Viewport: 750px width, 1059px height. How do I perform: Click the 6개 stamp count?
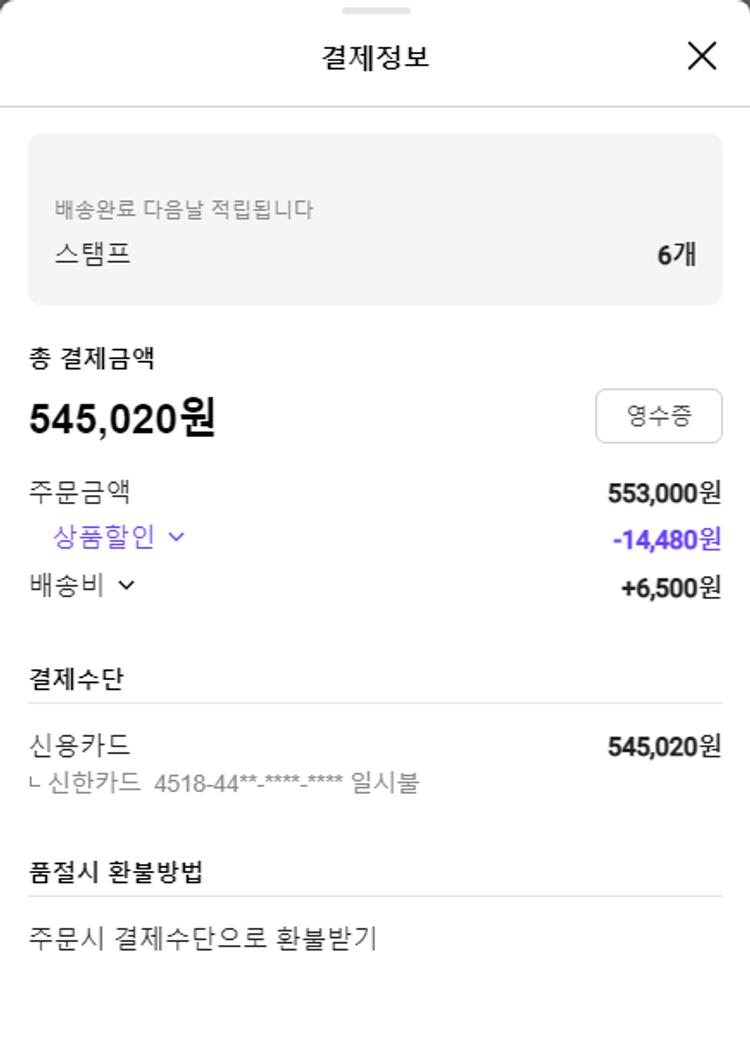click(676, 255)
